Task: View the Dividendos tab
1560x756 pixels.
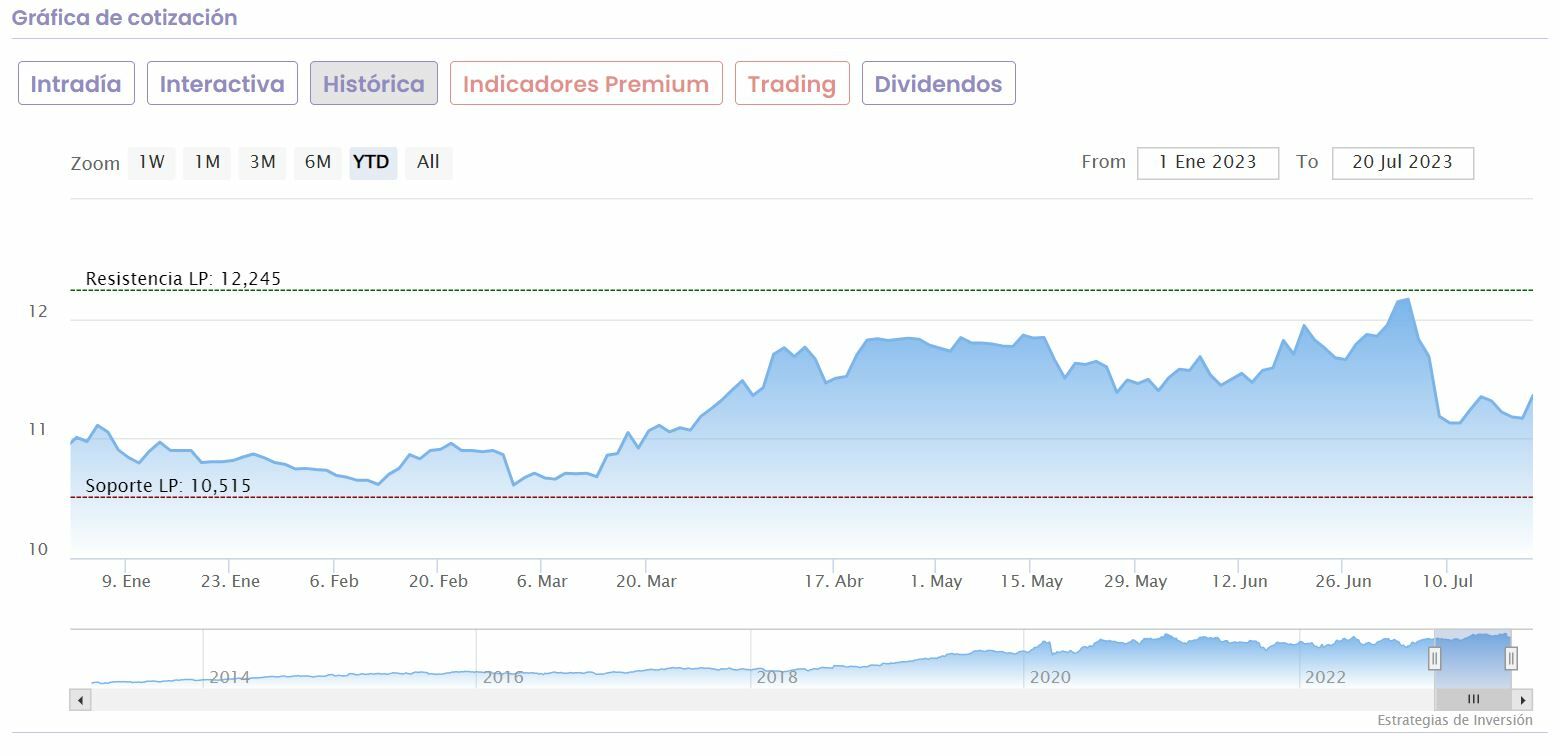Action: (x=938, y=84)
